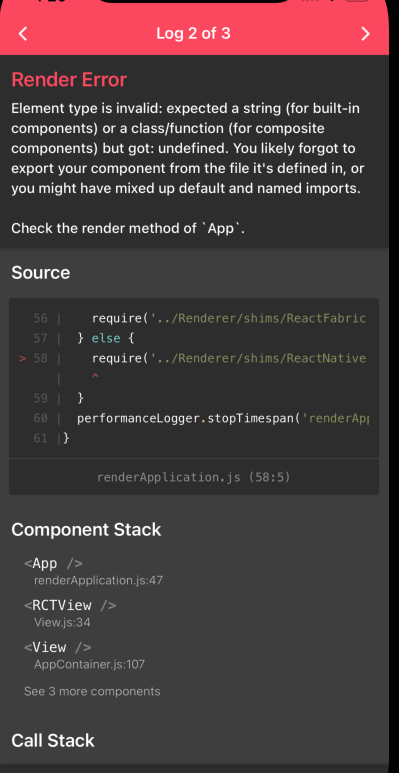Viewport: 399px width, 773px height.
Task: Select the 'Render Error' heading
Action: pyautogui.click(x=69, y=79)
